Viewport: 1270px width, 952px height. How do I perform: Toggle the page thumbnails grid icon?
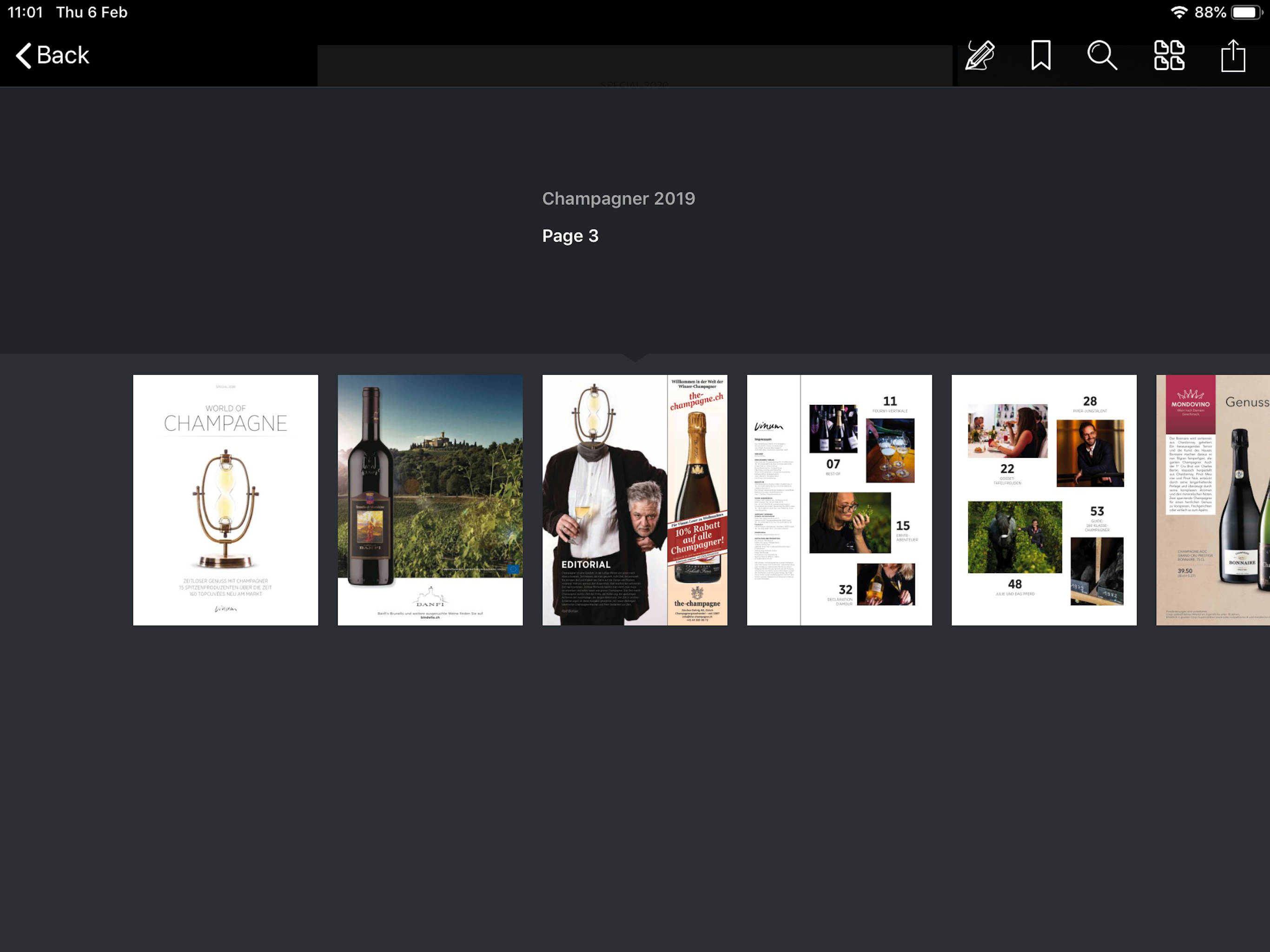tap(1169, 56)
